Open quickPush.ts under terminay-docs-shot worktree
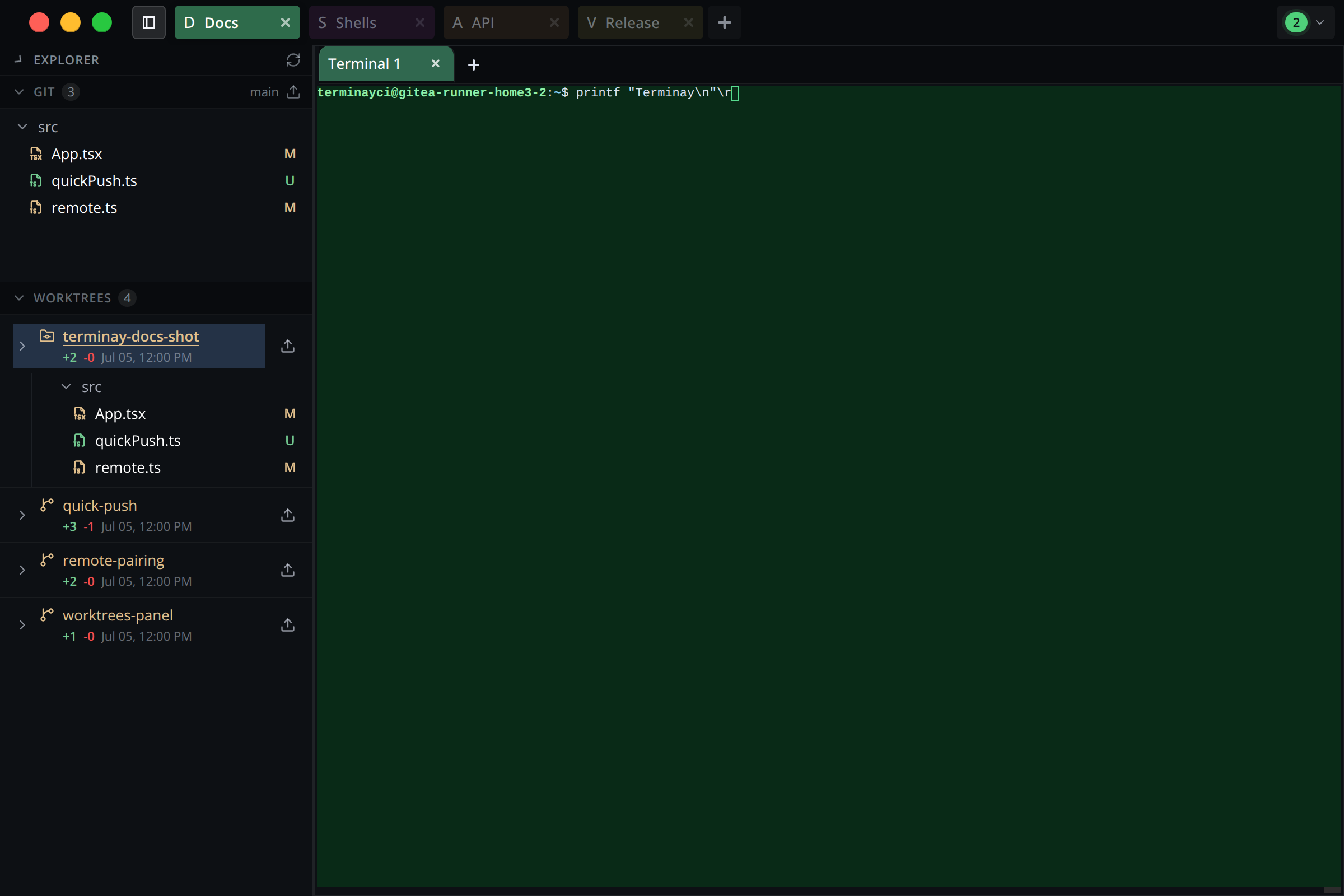Image resolution: width=1344 pixels, height=896 pixels. pos(138,441)
